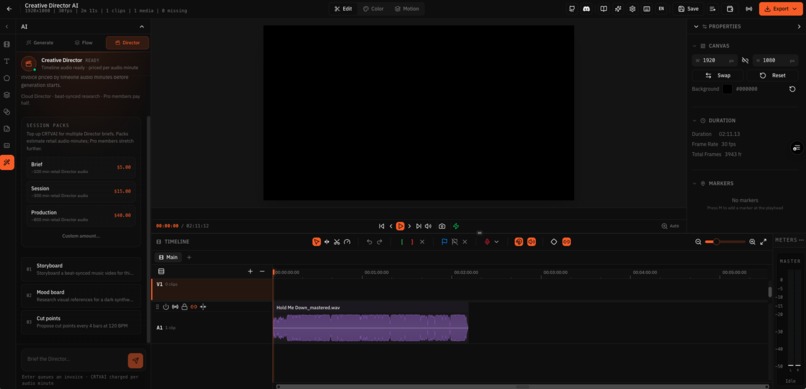Set the red out-point marker
Image resolution: width=806 pixels, height=389 pixels.
[x=412, y=242]
